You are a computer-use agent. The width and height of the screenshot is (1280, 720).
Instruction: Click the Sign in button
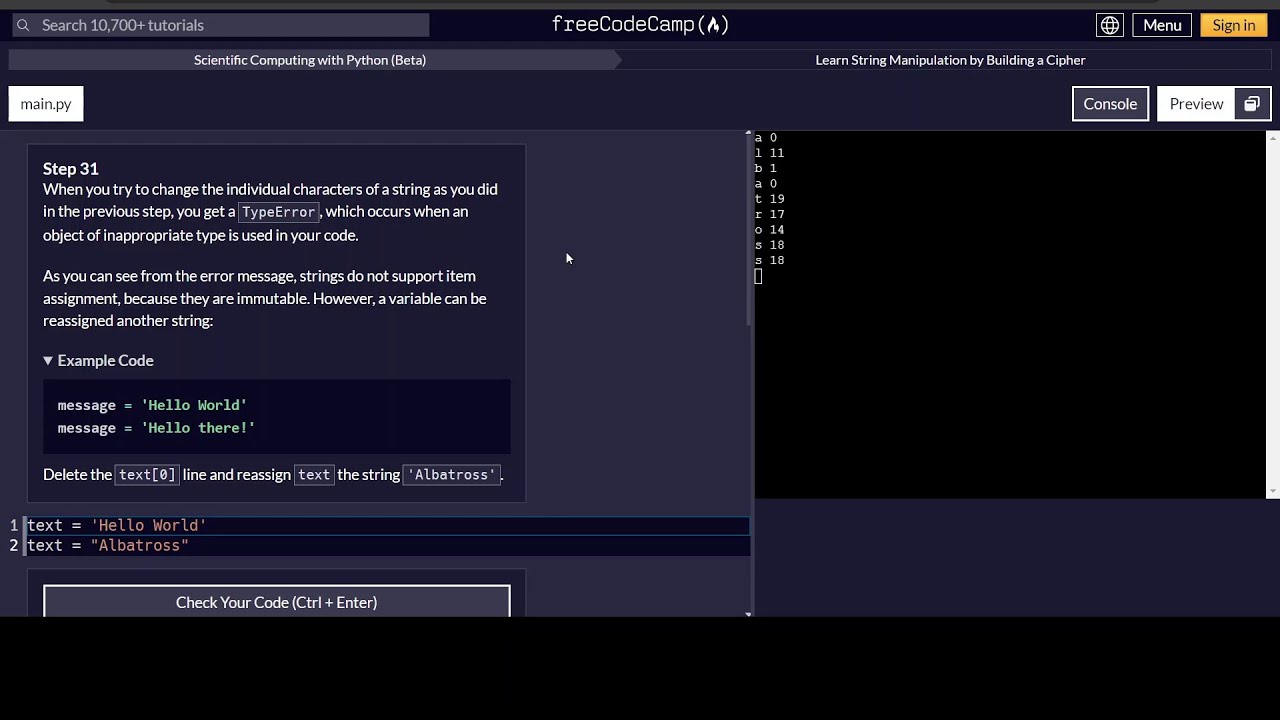1234,25
